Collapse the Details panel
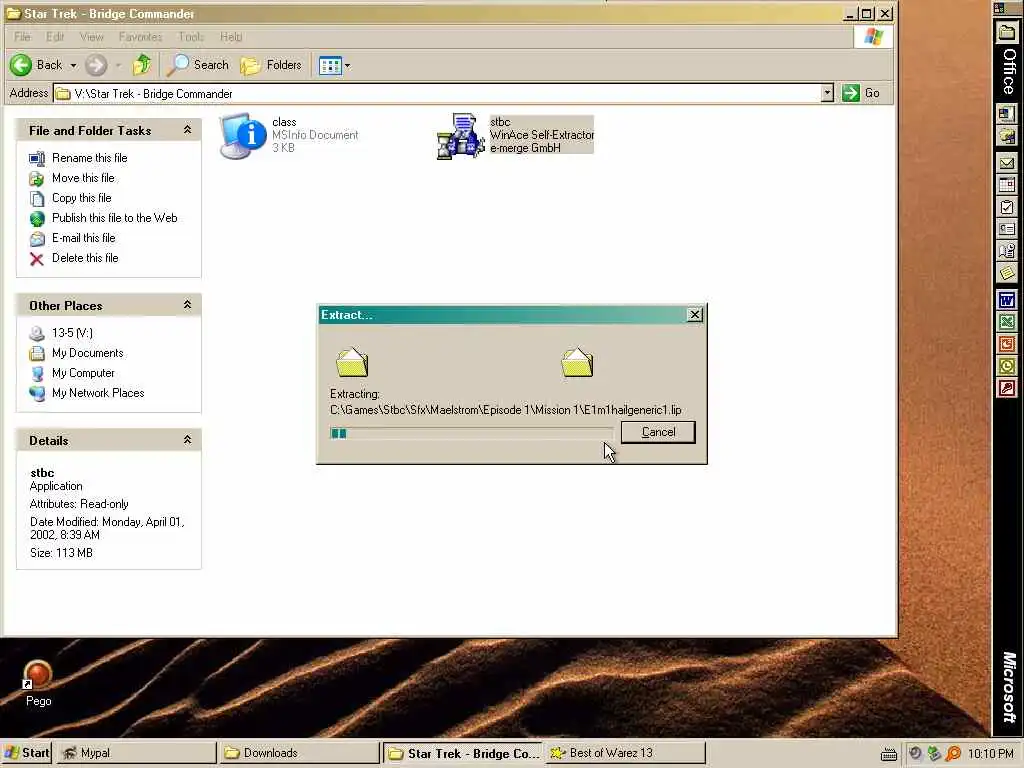 (x=187, y=440)
